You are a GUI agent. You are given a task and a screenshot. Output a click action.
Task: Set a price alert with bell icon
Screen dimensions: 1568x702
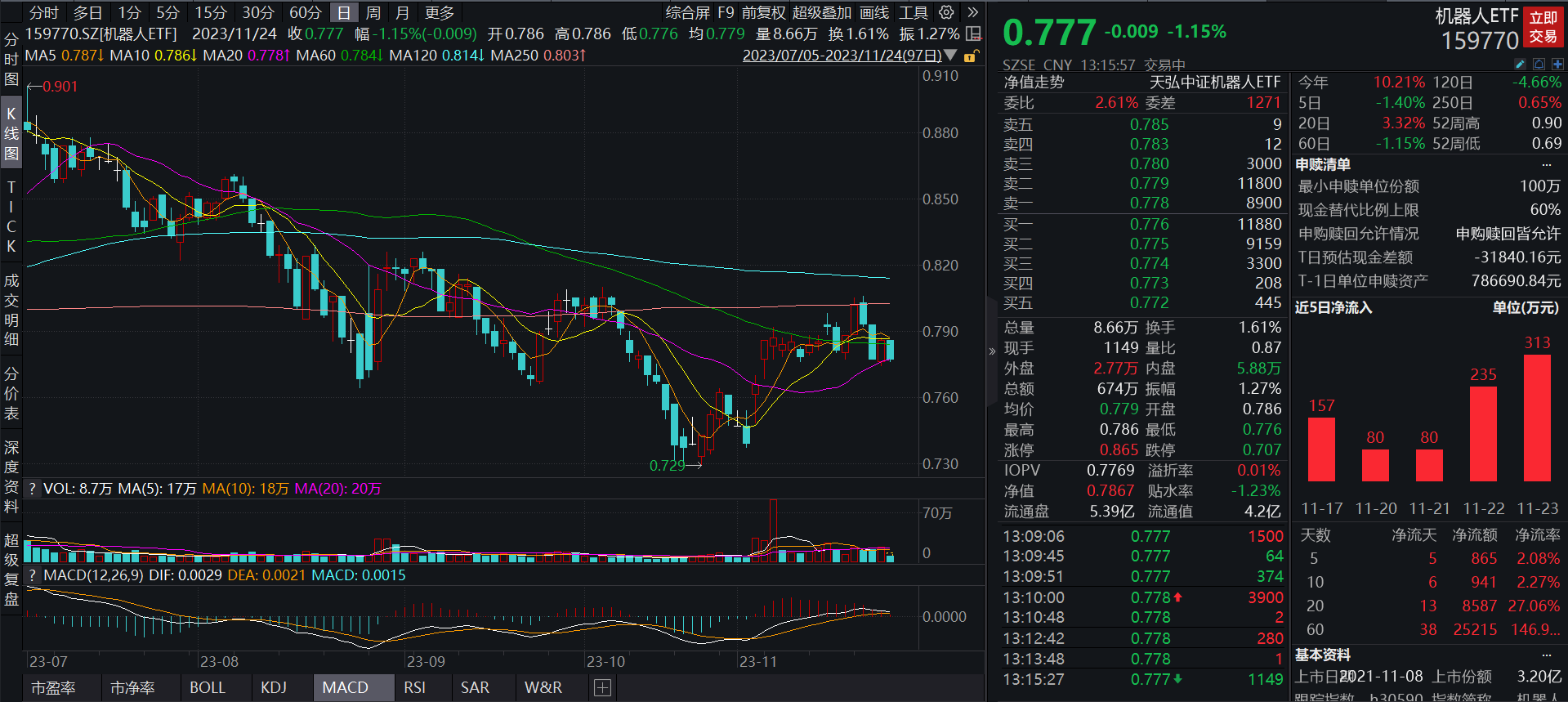(1539, 64)
